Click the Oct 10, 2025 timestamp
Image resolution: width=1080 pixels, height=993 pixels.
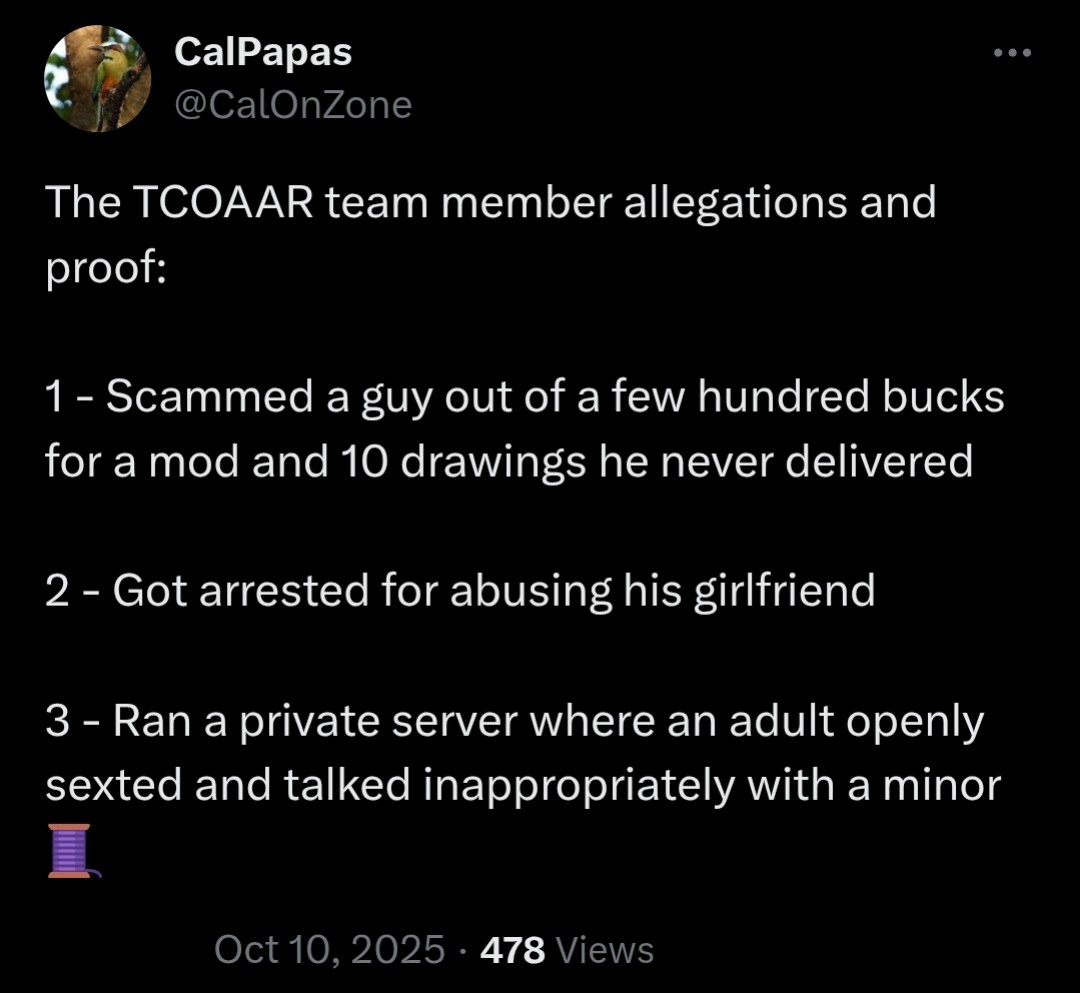pyautogui.click(x=329, y=950)
